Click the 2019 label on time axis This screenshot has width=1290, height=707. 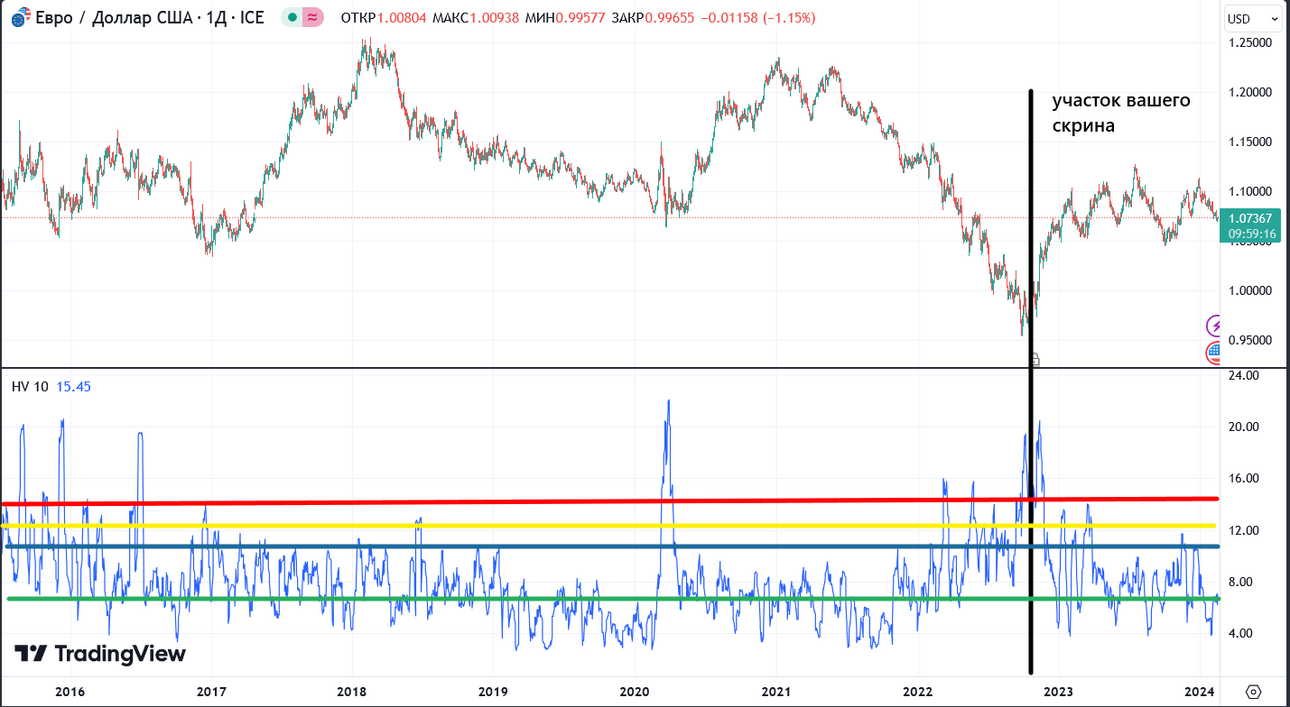tap(493, 691)
